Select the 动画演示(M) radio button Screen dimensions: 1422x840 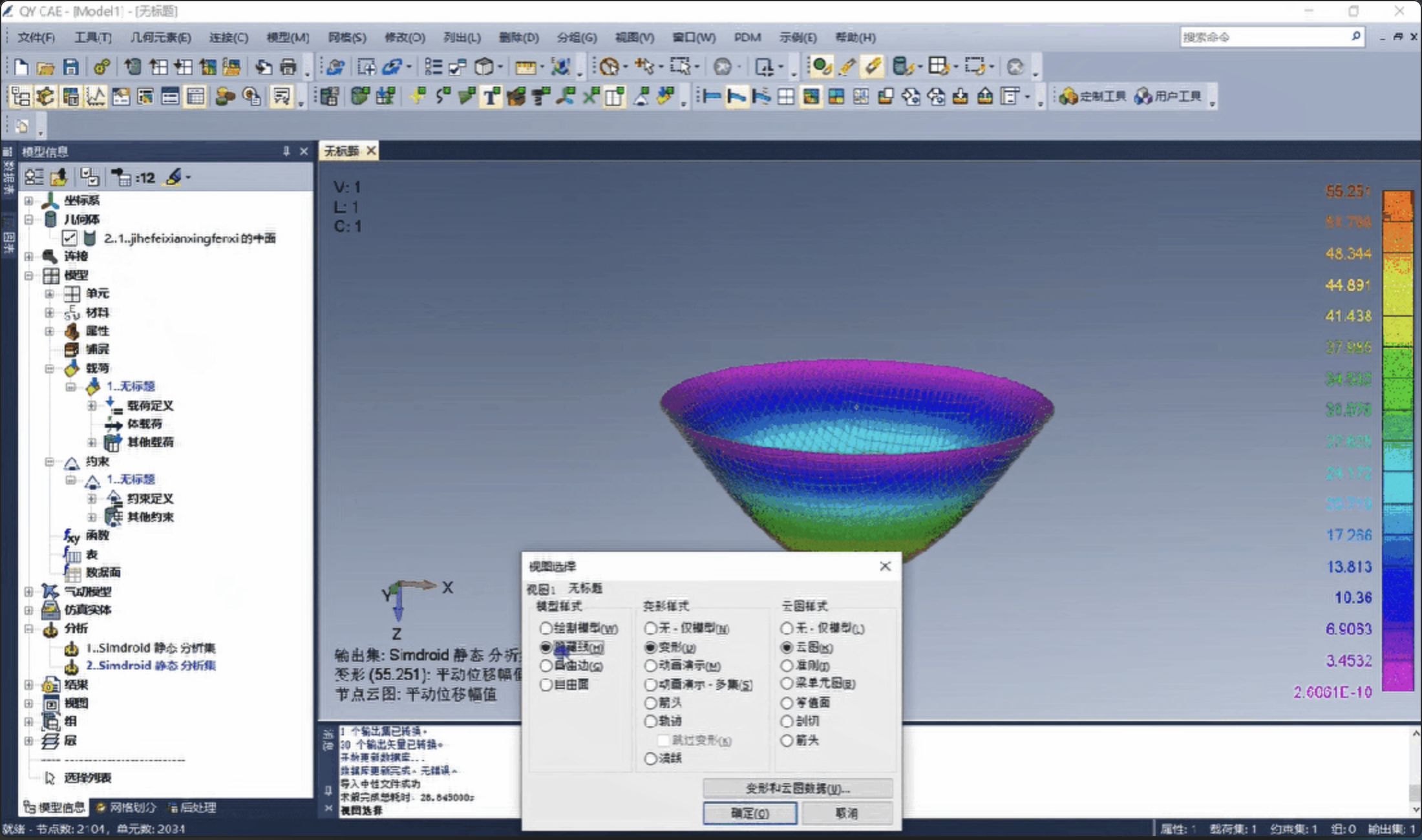coord(651,666)
